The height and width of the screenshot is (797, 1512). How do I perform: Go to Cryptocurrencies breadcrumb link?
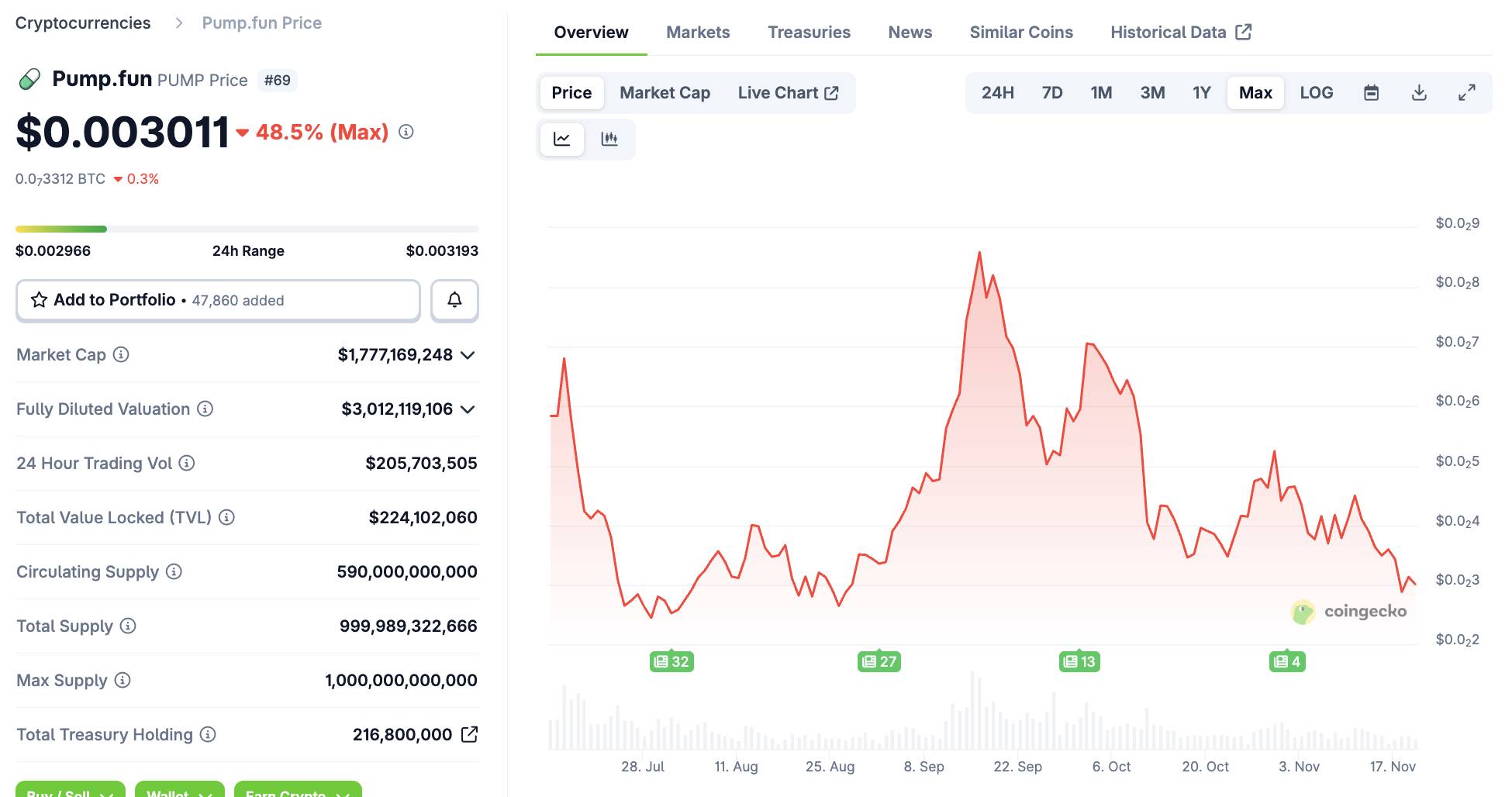coord(83,23)
